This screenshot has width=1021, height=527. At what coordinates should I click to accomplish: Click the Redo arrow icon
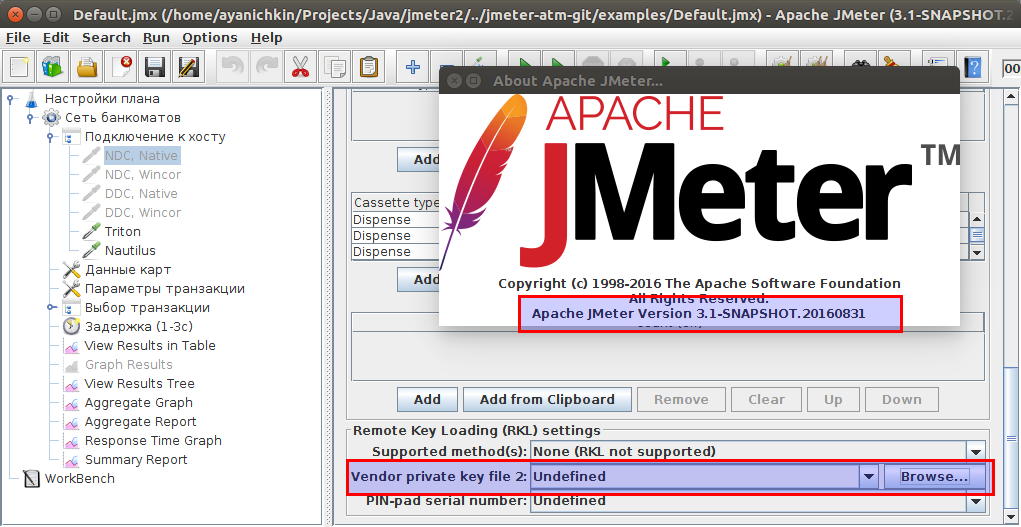click(265, 66)
